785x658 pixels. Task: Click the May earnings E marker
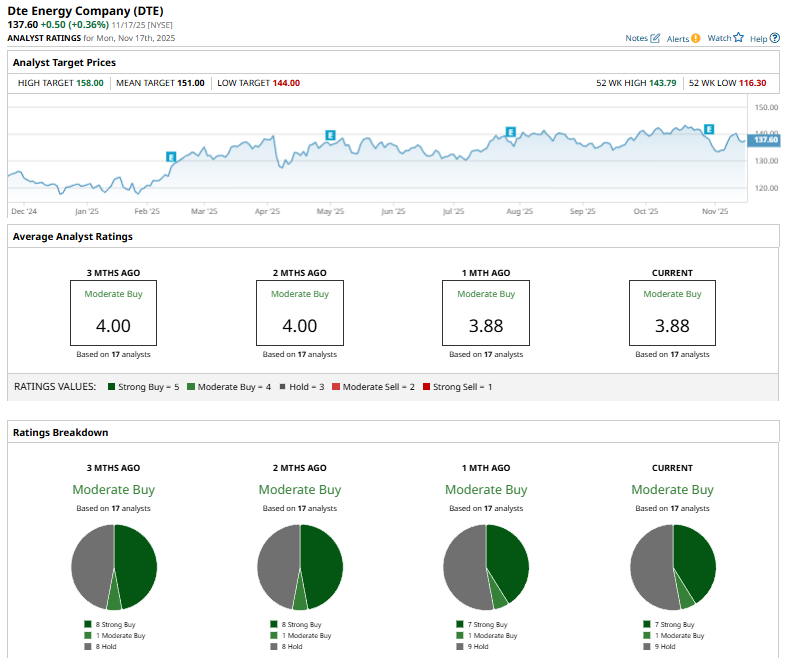point(329,135)
